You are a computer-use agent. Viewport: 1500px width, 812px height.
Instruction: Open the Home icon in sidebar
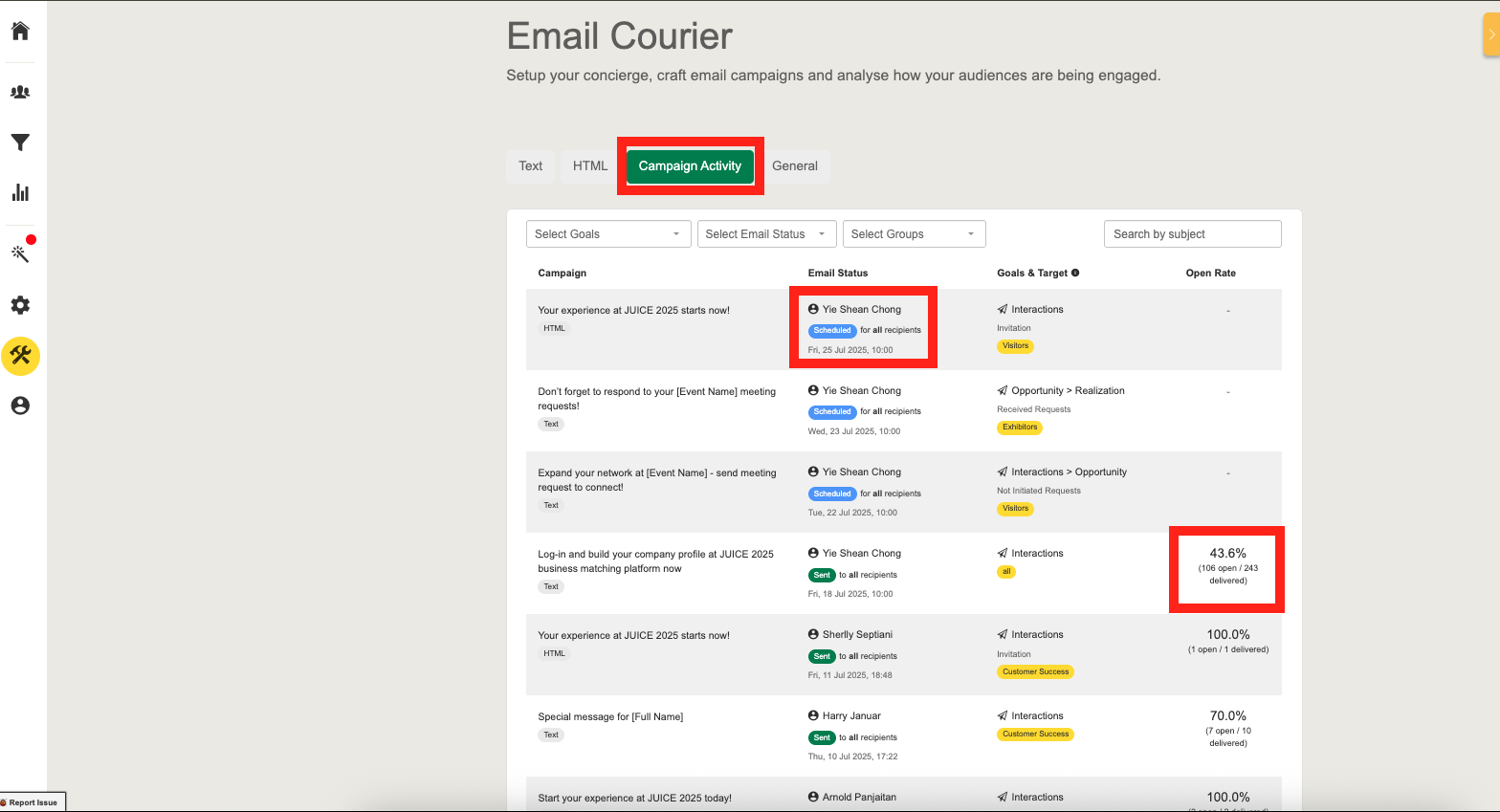pos(20,31)
